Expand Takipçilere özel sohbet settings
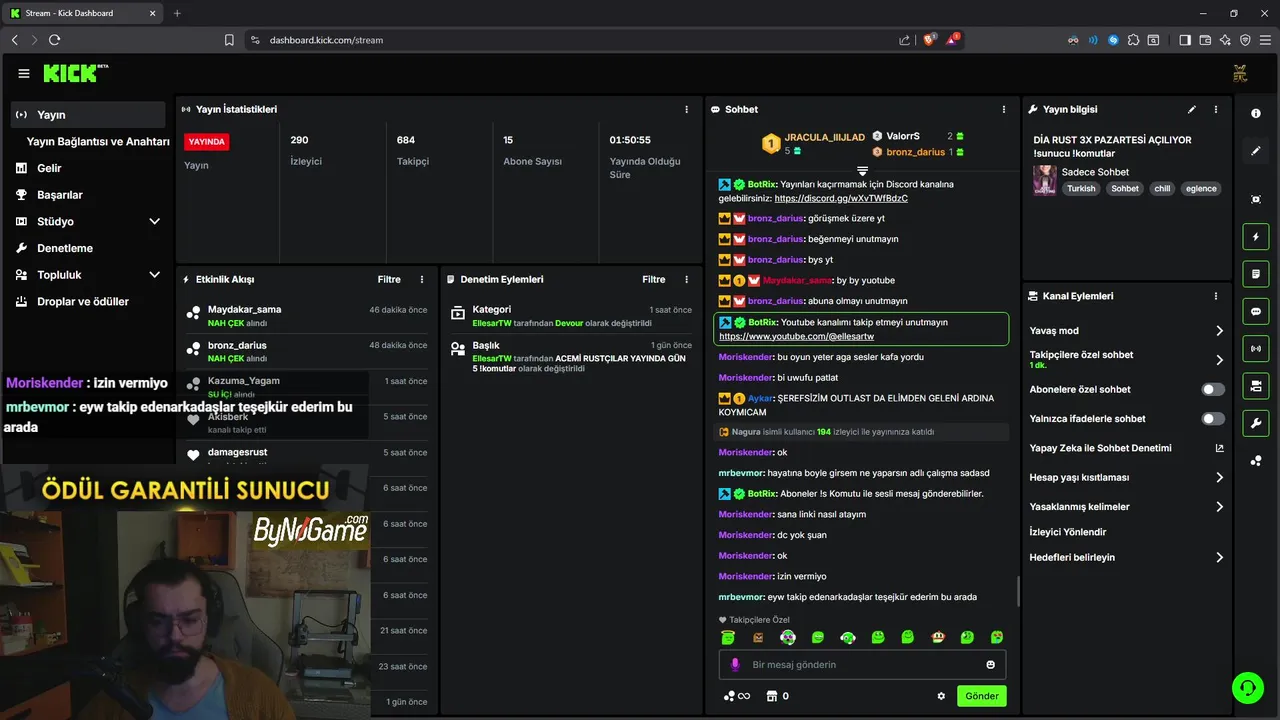The width and height of the screenshot is (1280, 720). [1126, 359]
